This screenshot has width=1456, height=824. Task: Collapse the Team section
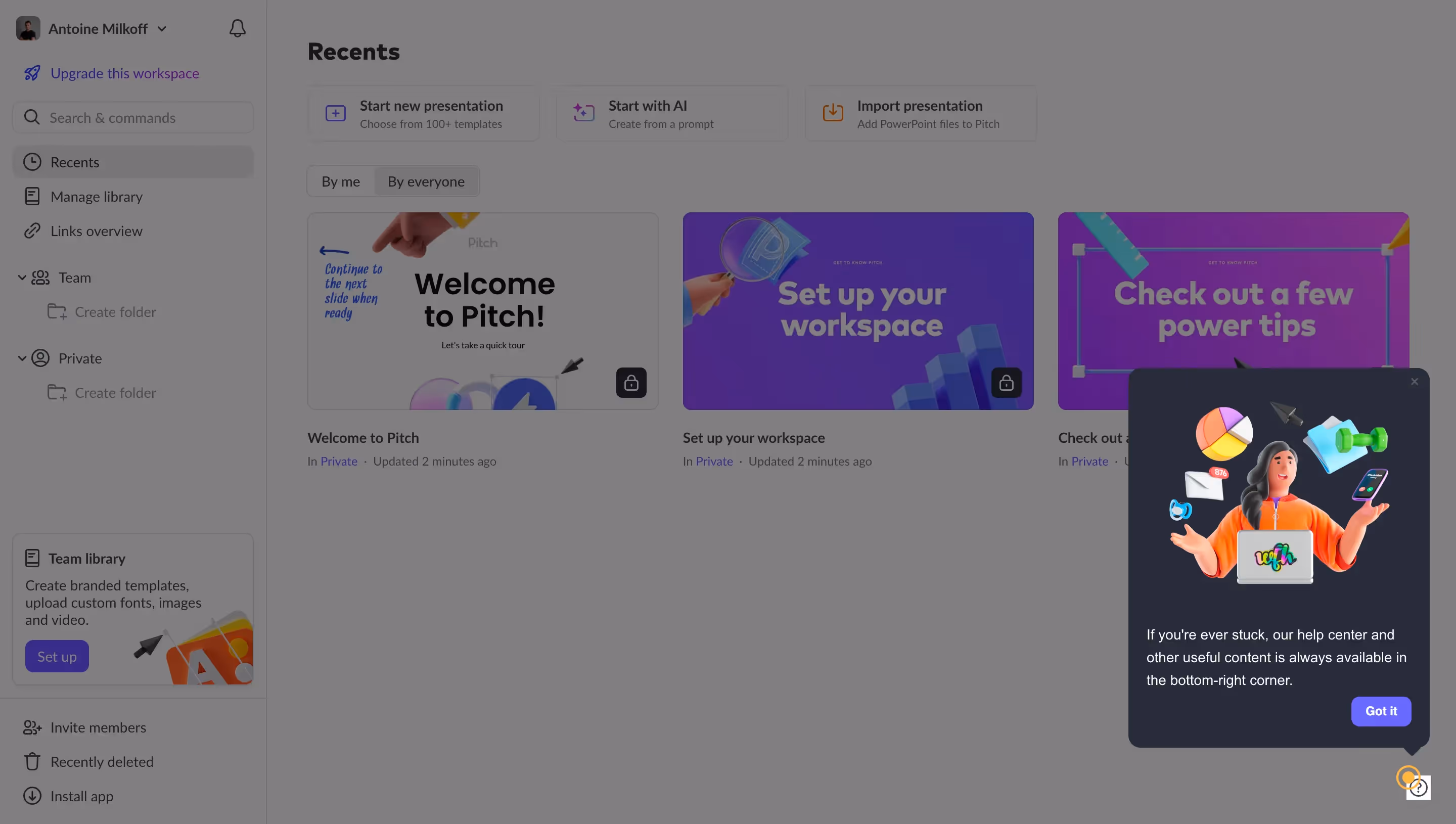22,278
